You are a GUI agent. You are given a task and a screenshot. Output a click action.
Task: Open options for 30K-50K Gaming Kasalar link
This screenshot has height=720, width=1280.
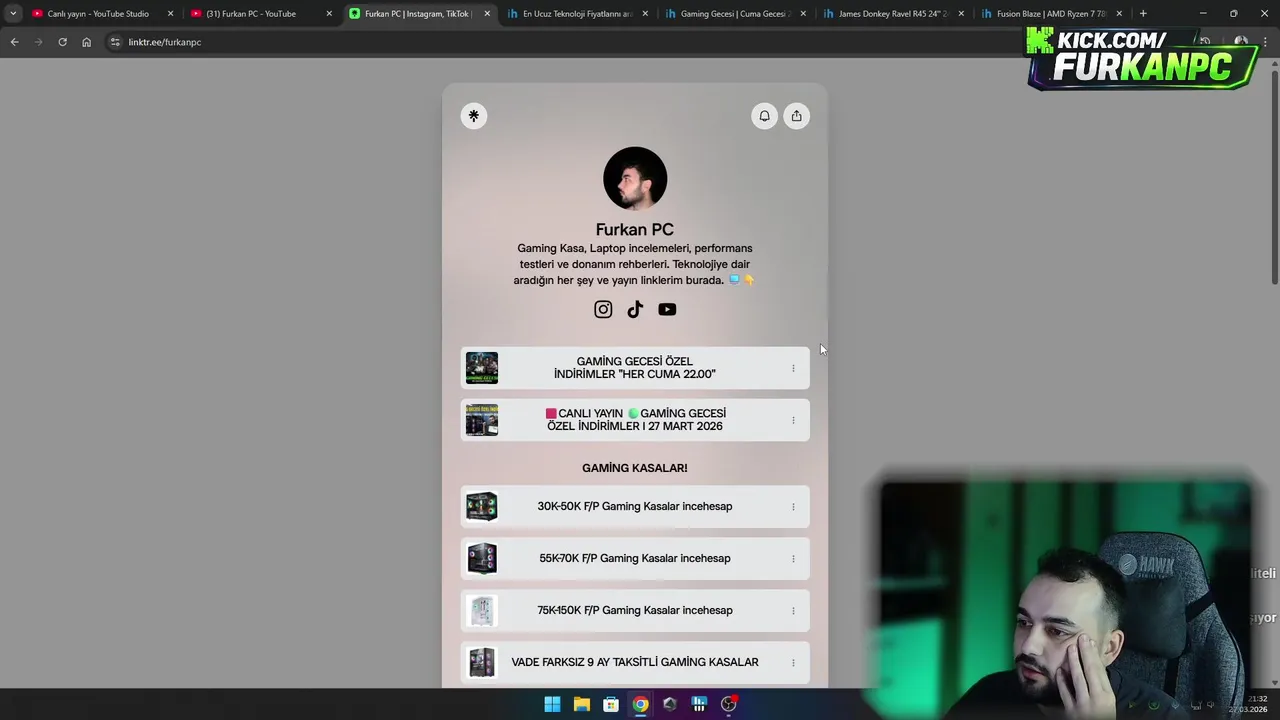click(x=793, y=507)
